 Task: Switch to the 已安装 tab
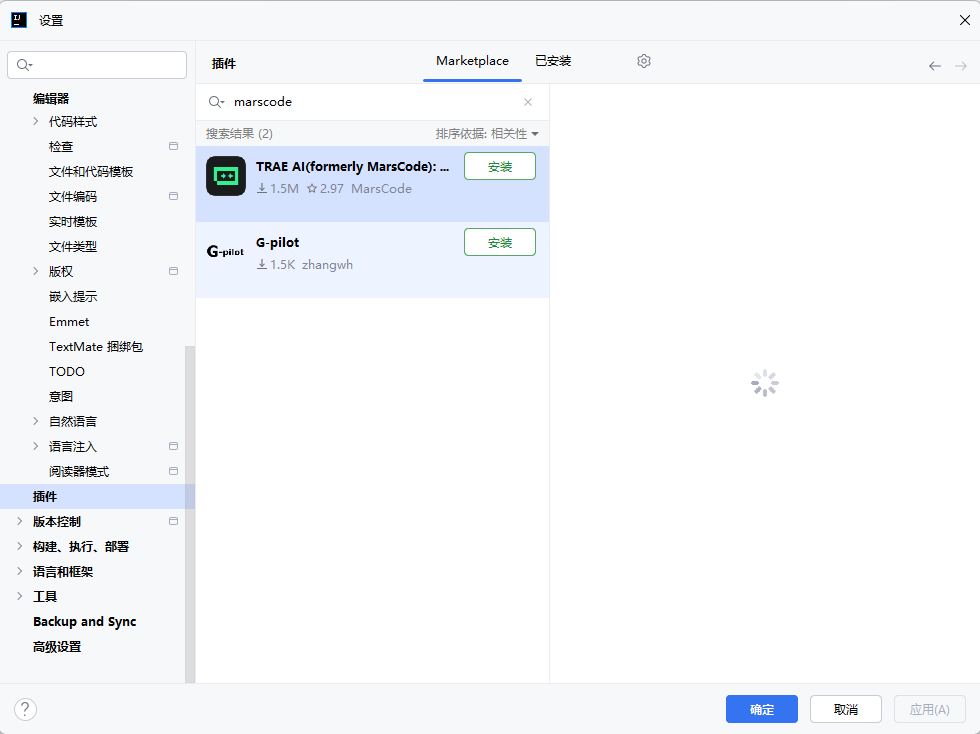[x=553, y=61]
